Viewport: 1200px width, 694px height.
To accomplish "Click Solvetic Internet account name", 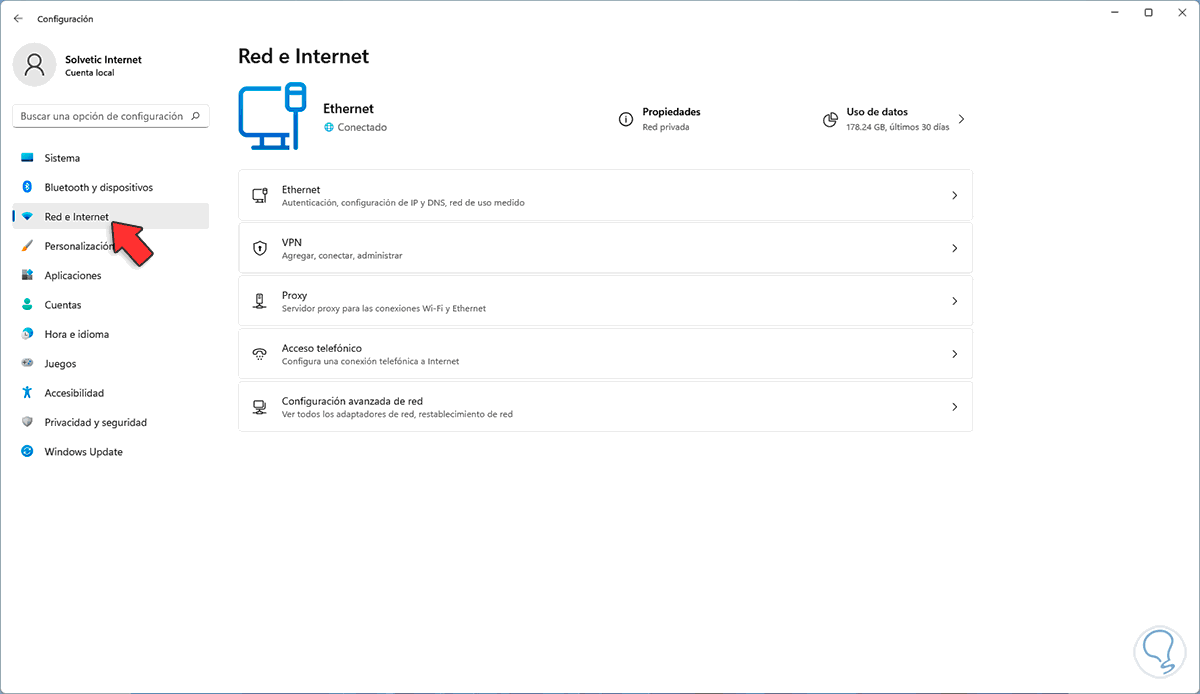I will click(x=103, y=59).
